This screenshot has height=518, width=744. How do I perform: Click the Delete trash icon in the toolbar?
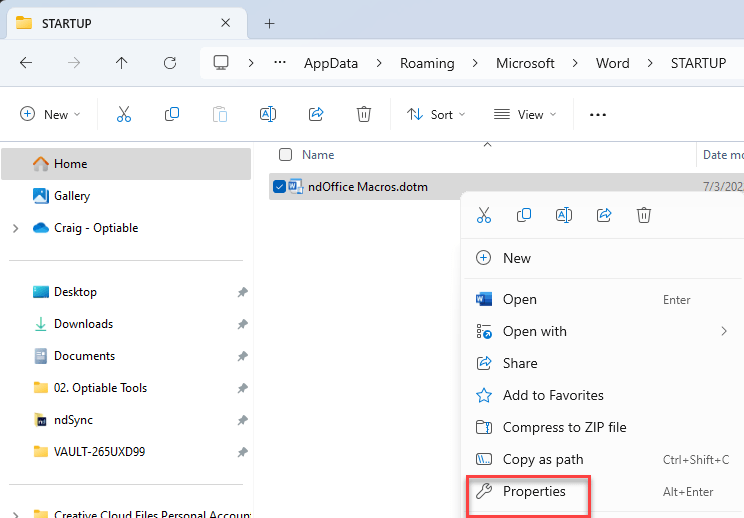tap(364, 114)
